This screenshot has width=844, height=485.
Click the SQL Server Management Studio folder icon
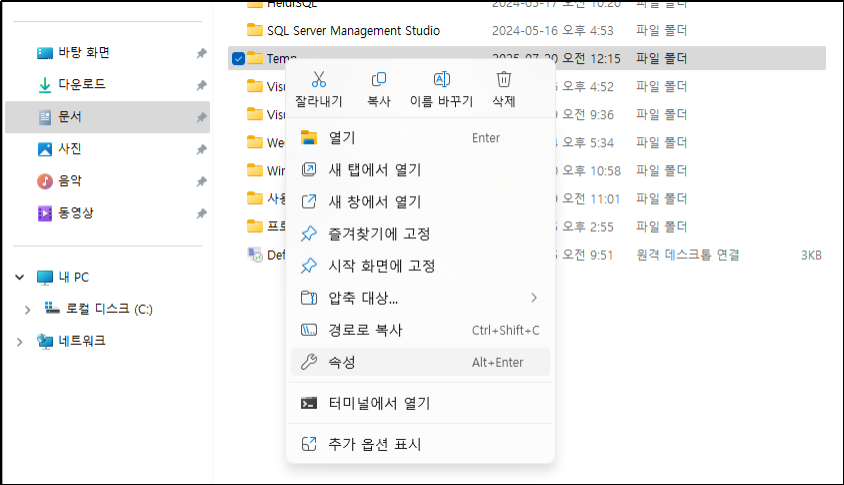coord(255,30)
